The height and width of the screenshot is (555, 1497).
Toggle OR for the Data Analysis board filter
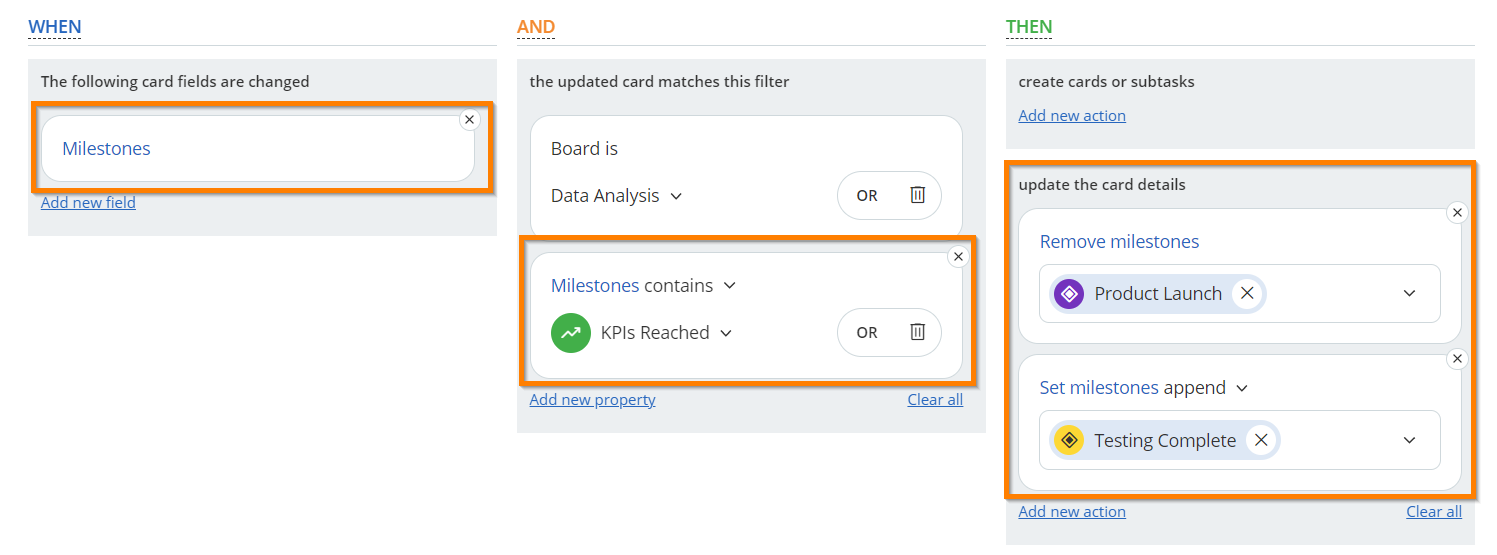tap(867, 196)
